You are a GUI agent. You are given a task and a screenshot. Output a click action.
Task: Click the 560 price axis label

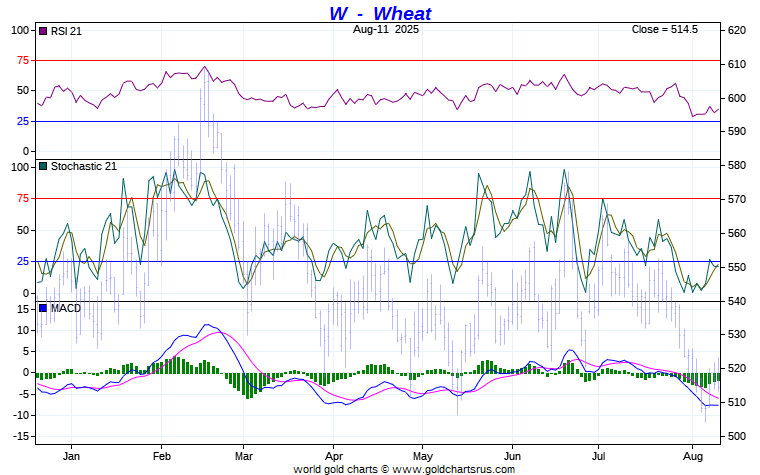coord(737,233)
